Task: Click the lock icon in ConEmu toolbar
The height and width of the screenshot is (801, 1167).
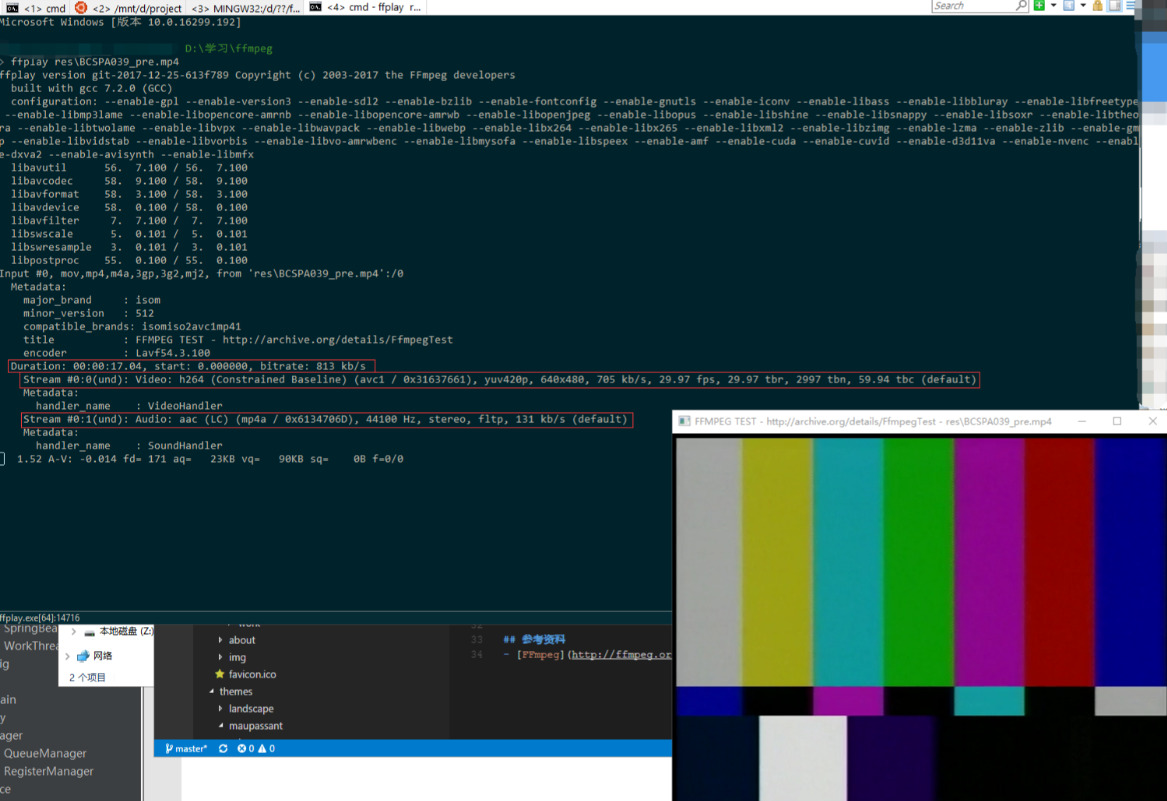Action: (1098, 6)
